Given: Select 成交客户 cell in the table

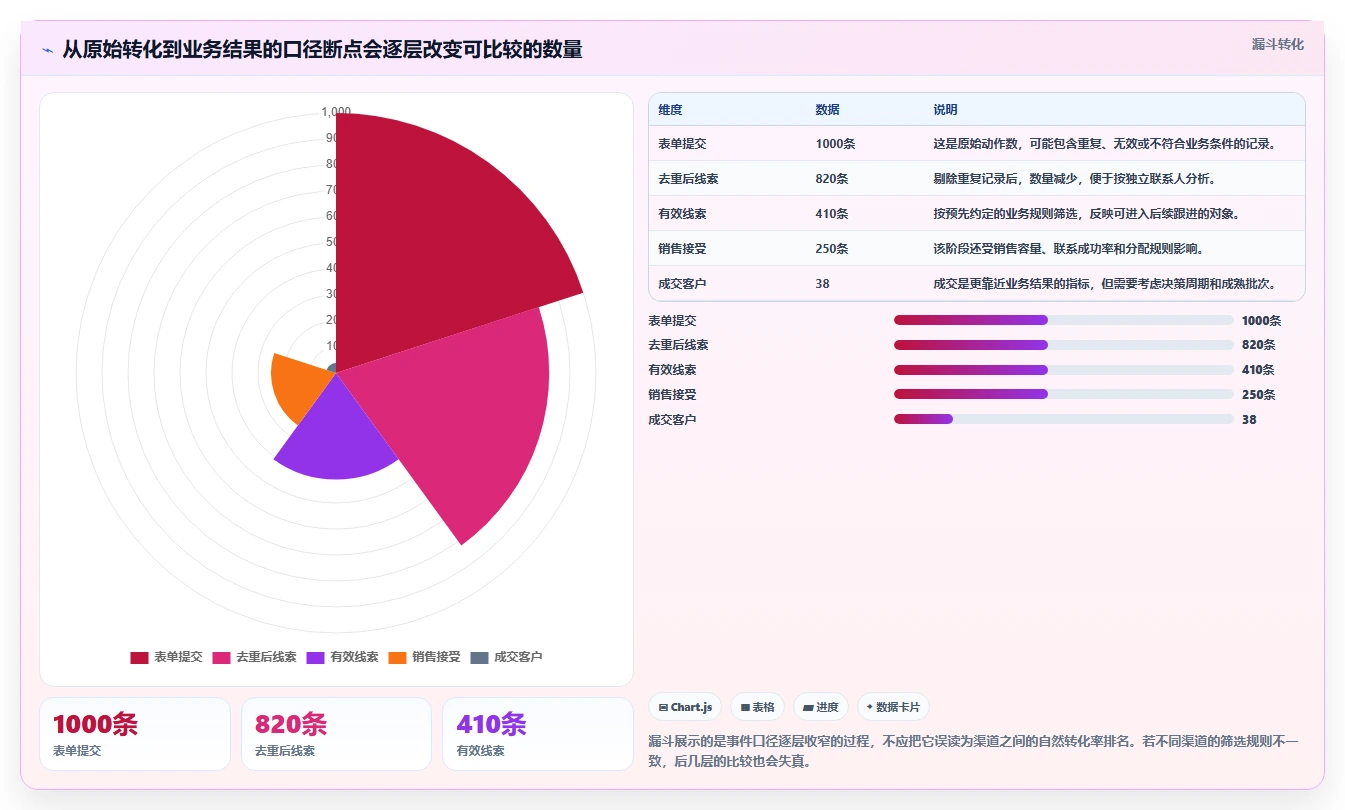Looking at the screenshot, I should [682, 284].
